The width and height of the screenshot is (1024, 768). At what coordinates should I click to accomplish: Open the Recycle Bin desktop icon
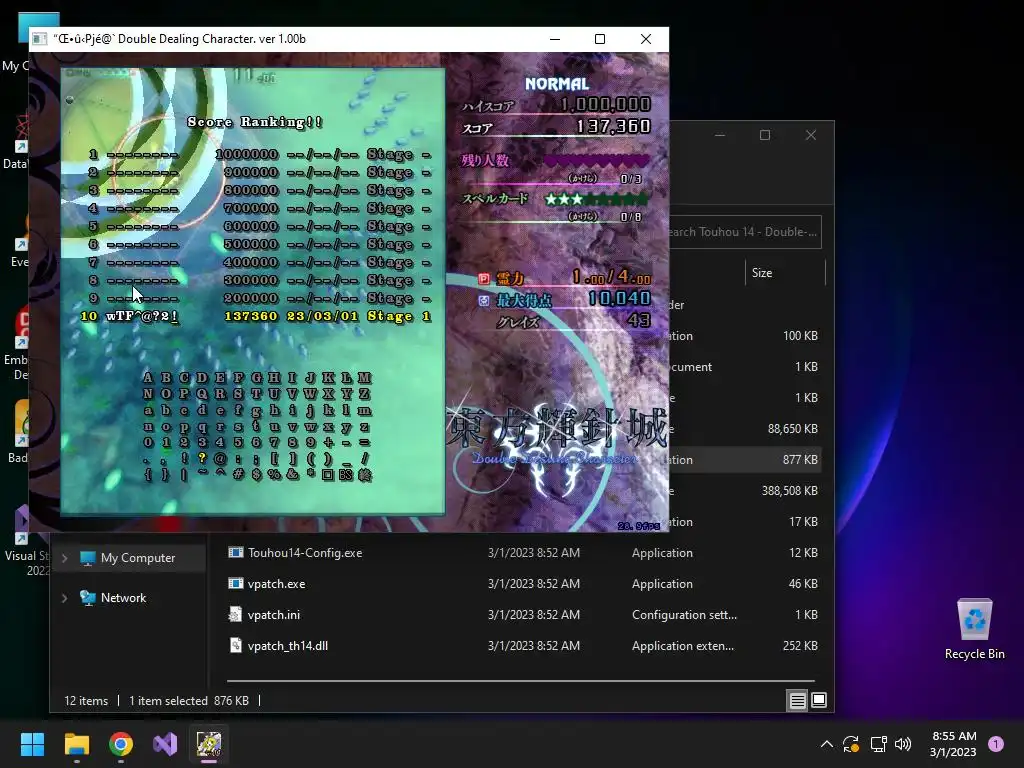[974, 628]
